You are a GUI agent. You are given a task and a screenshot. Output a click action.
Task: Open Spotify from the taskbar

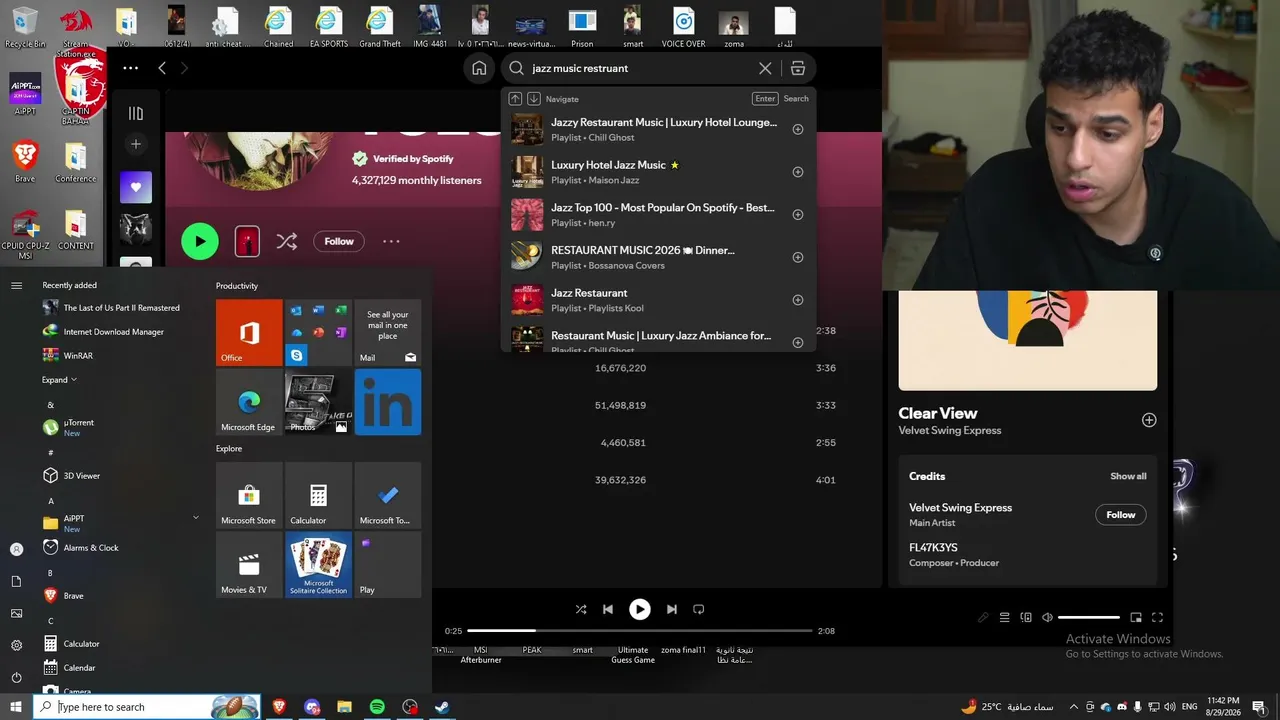point(377,707)
